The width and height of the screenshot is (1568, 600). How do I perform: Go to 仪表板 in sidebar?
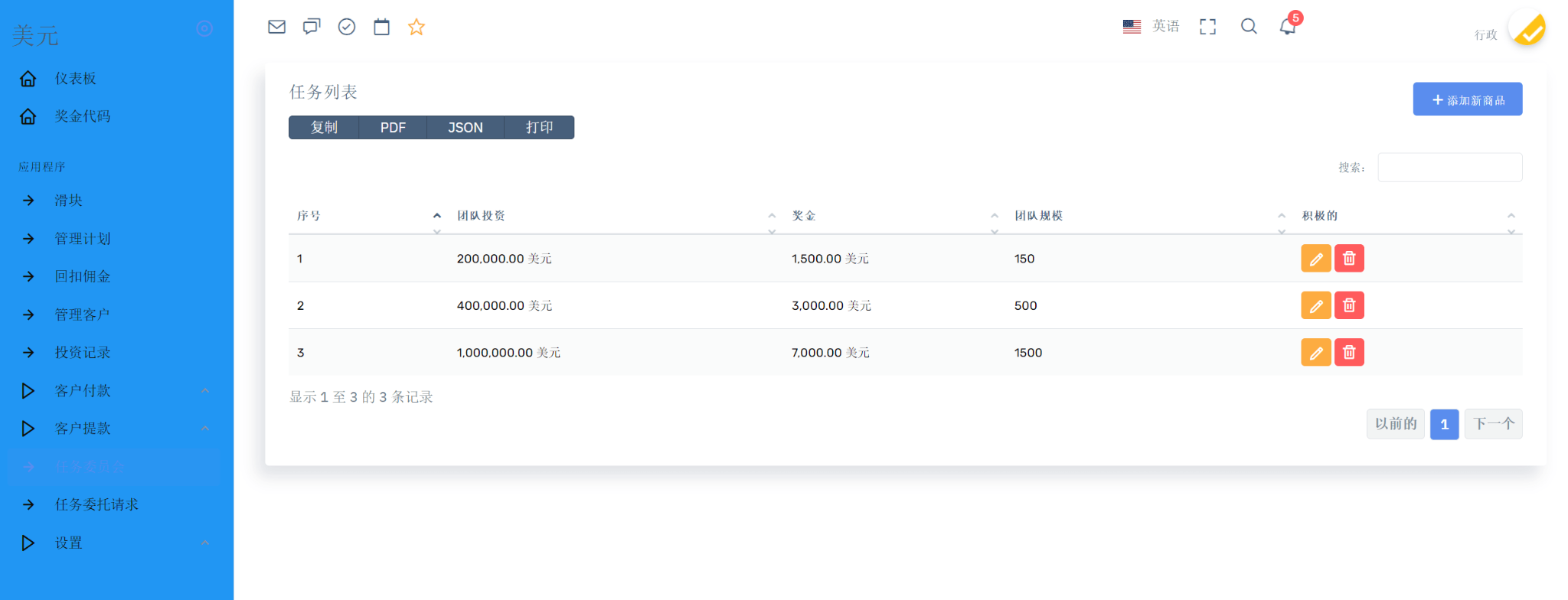[75, 79]
